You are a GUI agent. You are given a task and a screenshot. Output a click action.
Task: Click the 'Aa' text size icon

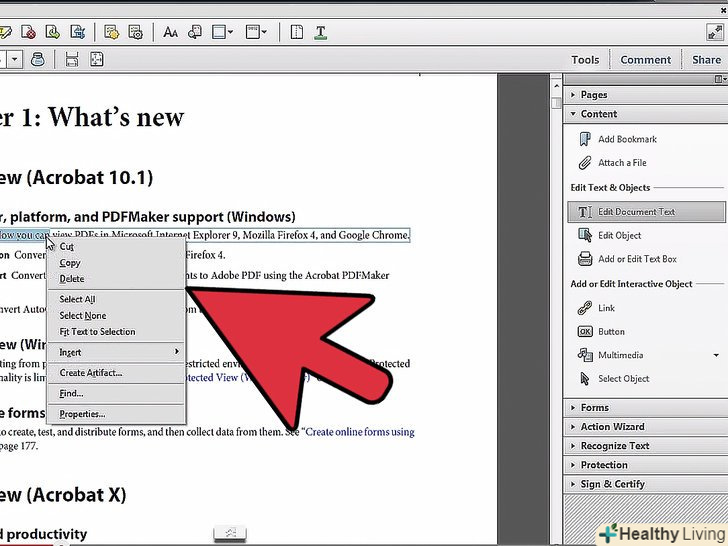[x=170, y=32]
